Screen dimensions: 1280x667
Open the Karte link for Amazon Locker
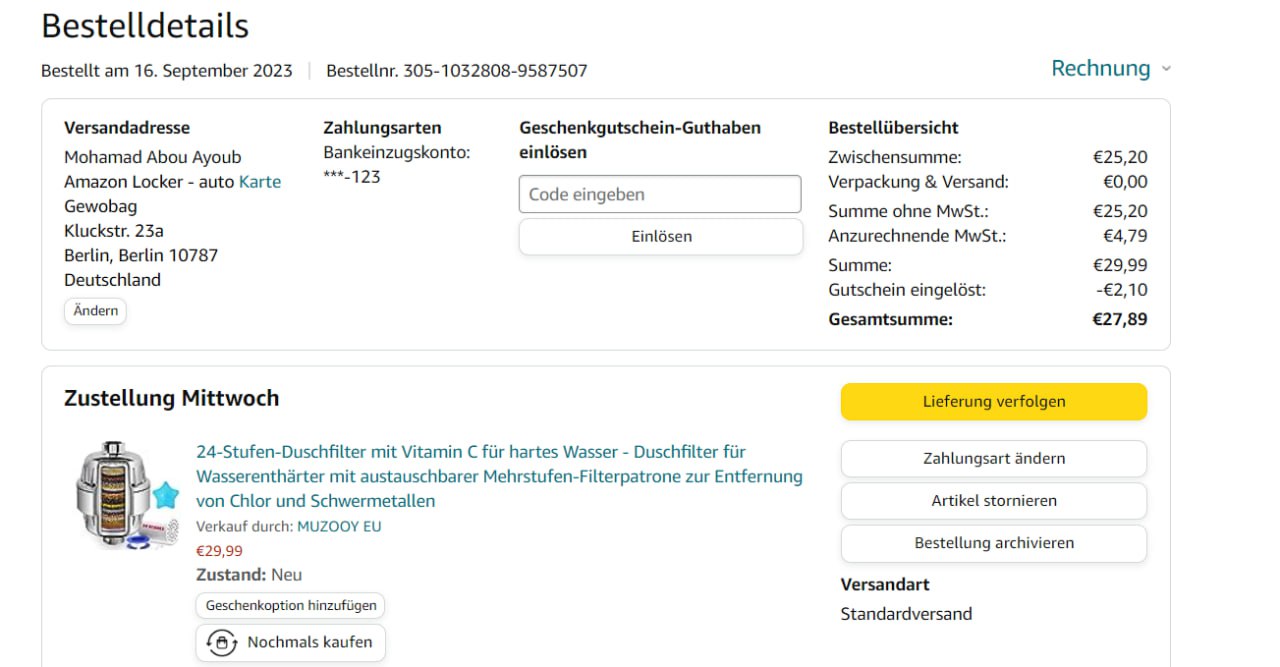260,182
